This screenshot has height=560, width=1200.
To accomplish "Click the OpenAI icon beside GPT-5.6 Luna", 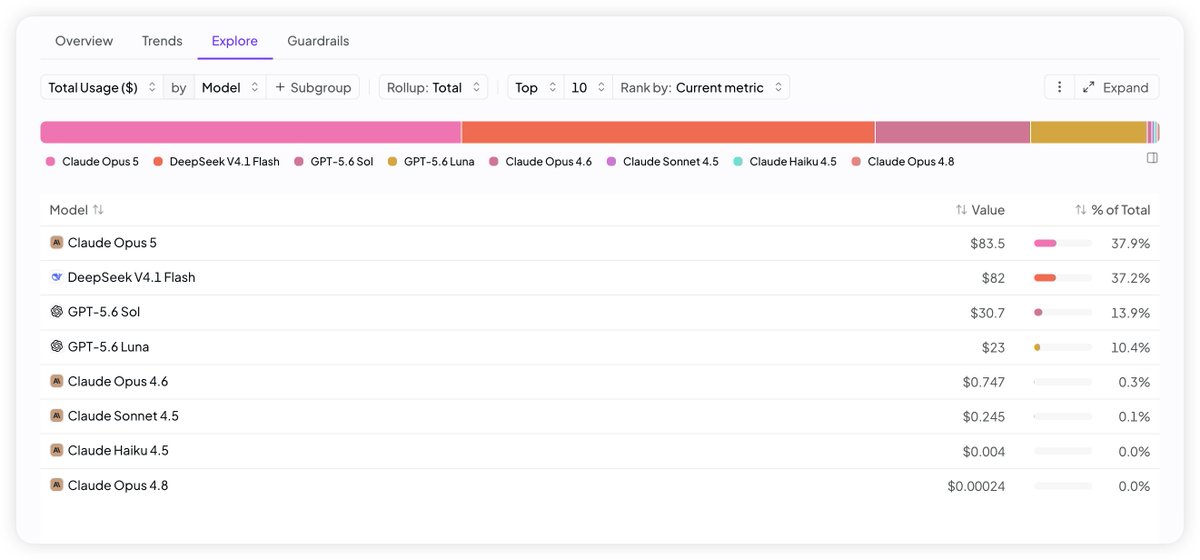I will [x=57, y=346].
